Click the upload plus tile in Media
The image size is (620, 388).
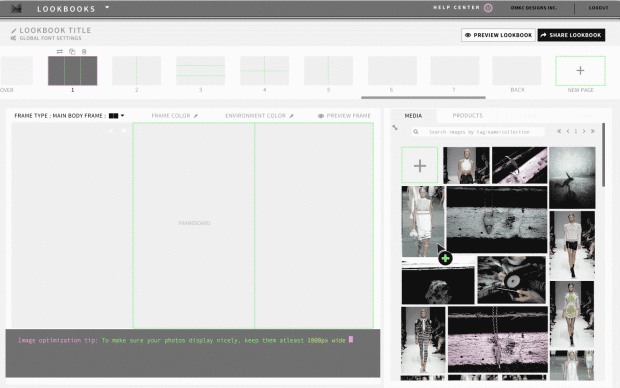tap(420, 165)
